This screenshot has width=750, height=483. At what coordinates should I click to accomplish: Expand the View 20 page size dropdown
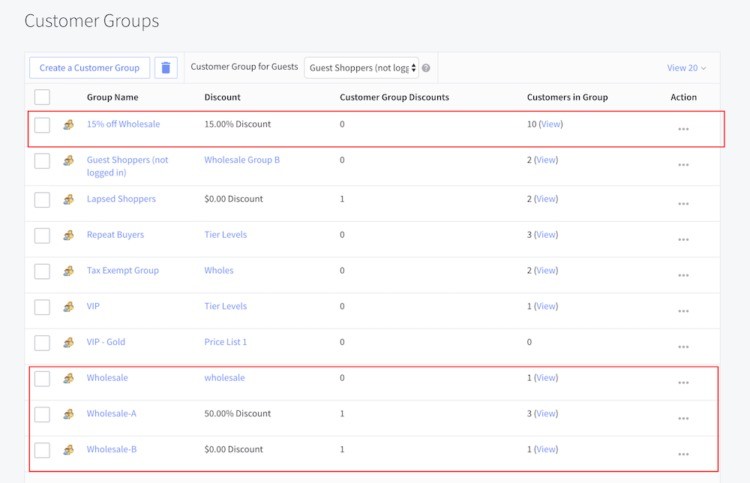point(686,68)
